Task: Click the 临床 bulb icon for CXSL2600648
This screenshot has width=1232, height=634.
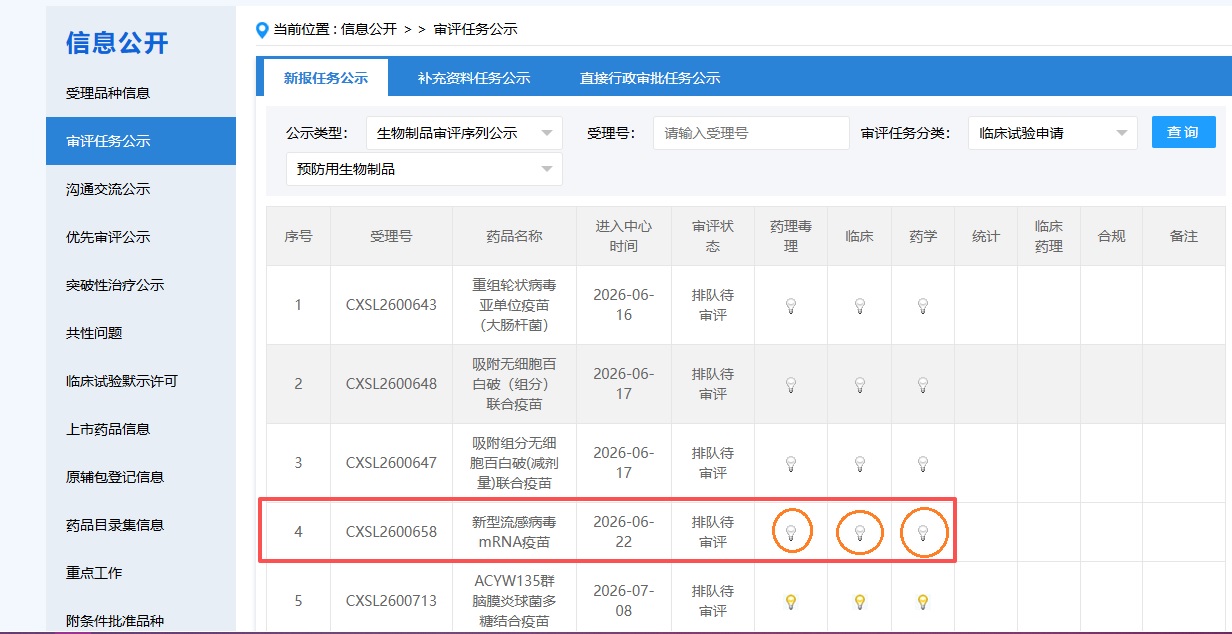Action: (860, 384)
